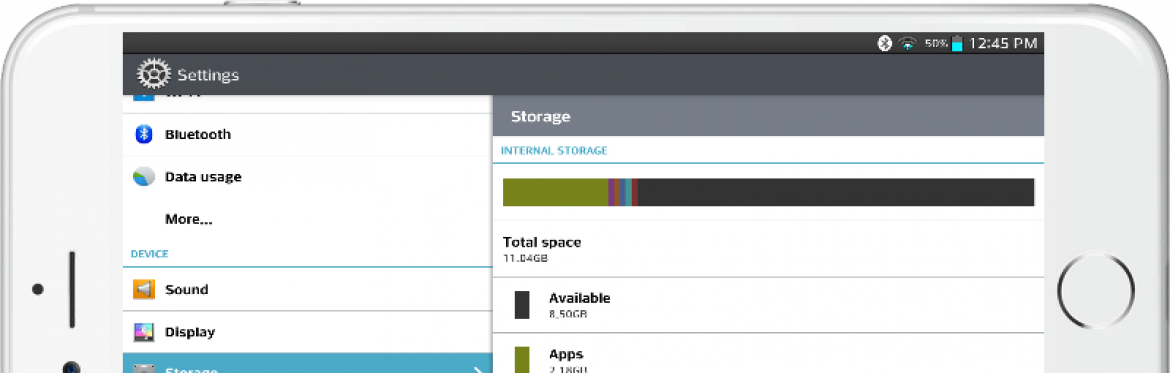The height and width of the screenshot is (373, 1170).
Task: Tap the Available space row
Action: click(x=768, y=305)
